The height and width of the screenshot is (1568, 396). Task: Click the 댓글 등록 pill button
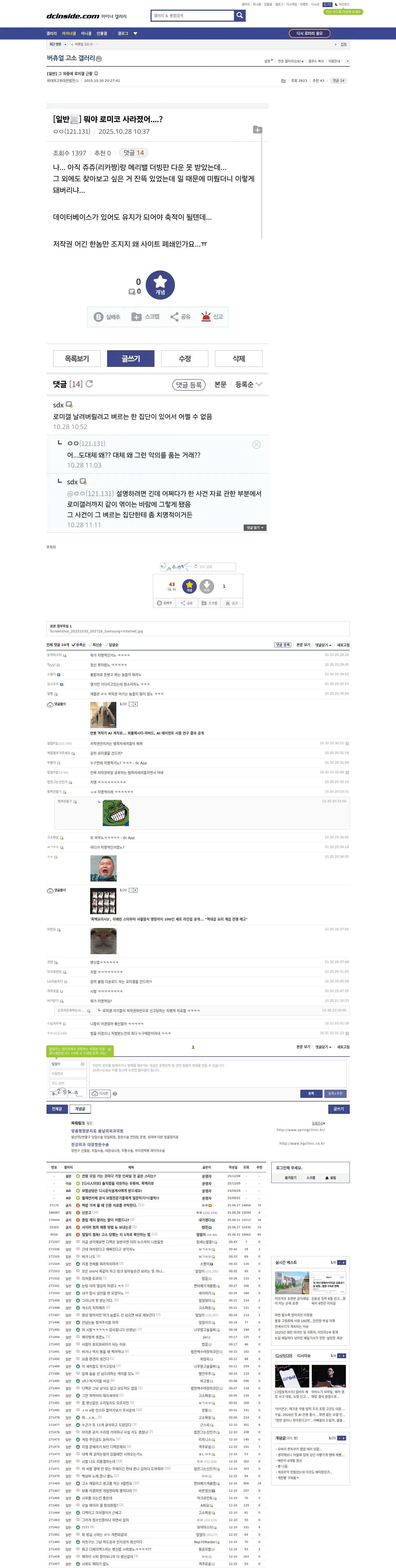pos(189,384)
